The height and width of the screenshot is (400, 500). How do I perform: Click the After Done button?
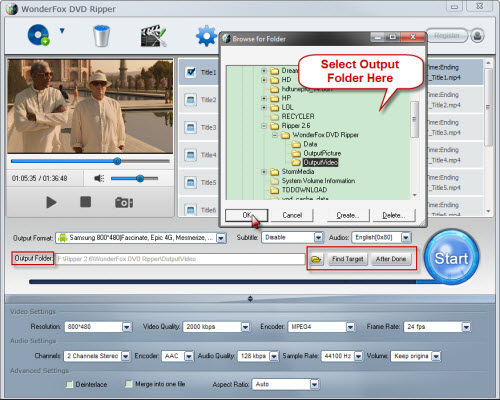tap(391, 259)
